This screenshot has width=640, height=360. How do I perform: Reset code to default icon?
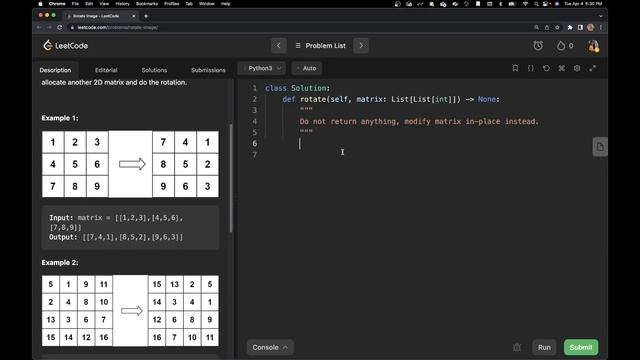tap(546, 68)
